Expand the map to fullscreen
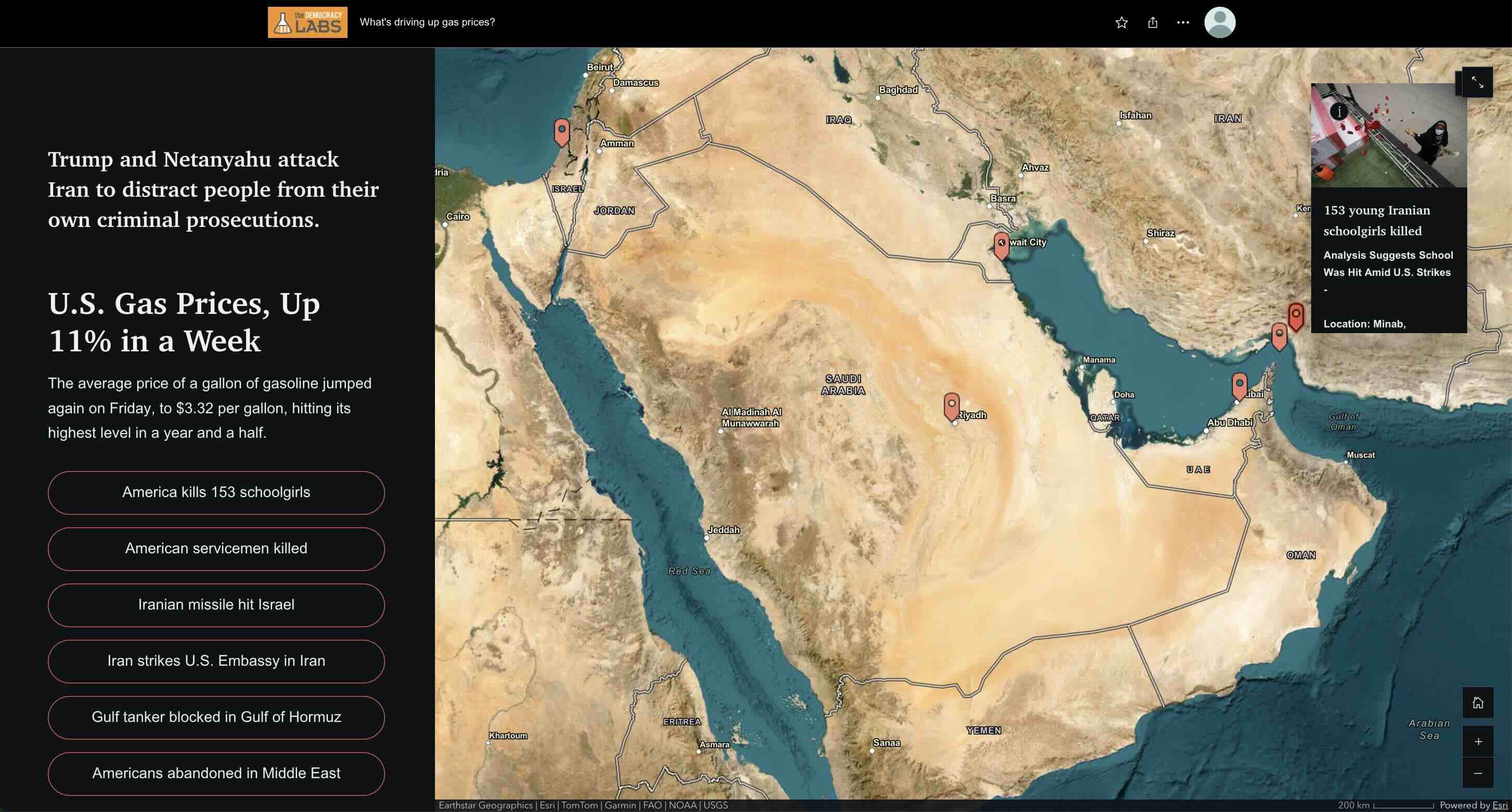The width and height of the screenshot is (1512, 812). click(x=1477, y=83)
